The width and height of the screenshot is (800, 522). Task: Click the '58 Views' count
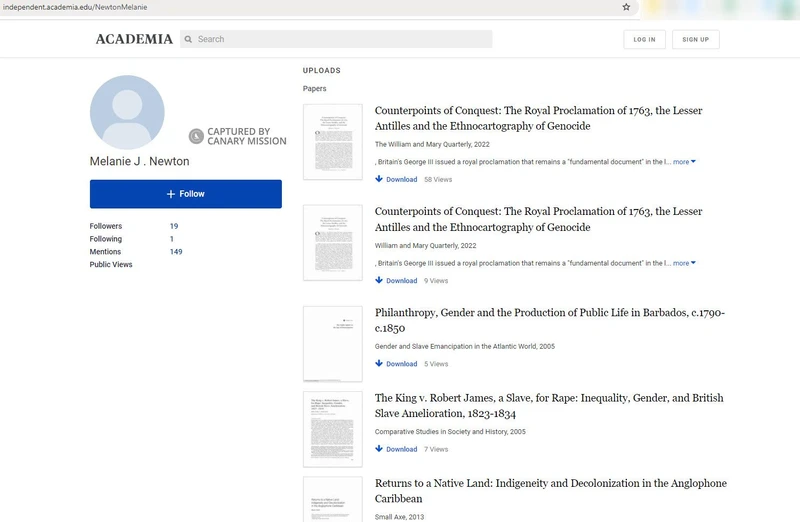coord(438,180)
